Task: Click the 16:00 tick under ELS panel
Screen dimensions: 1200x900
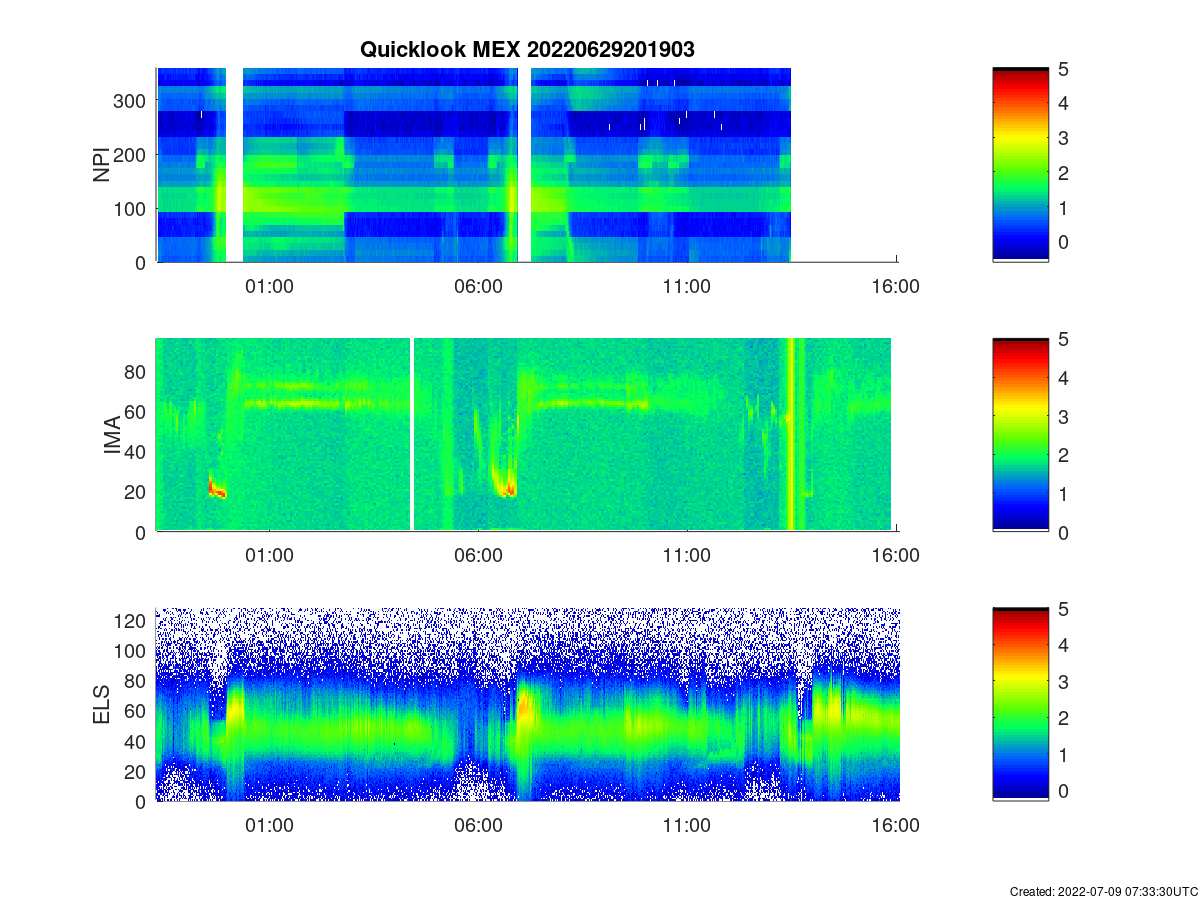Action: click(x=896, y=826)
